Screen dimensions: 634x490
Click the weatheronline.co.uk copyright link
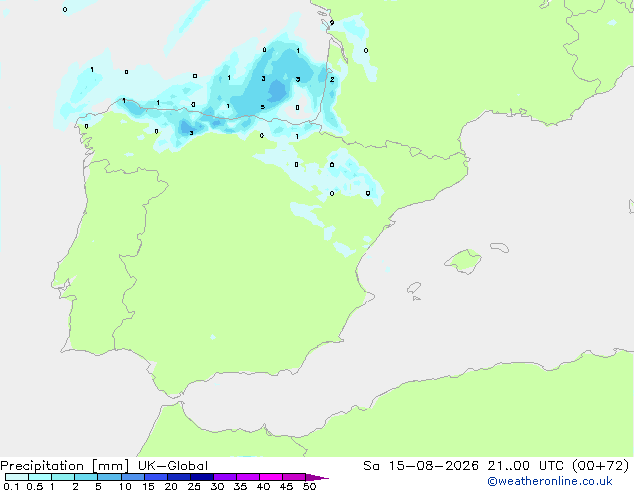[550, 481]
